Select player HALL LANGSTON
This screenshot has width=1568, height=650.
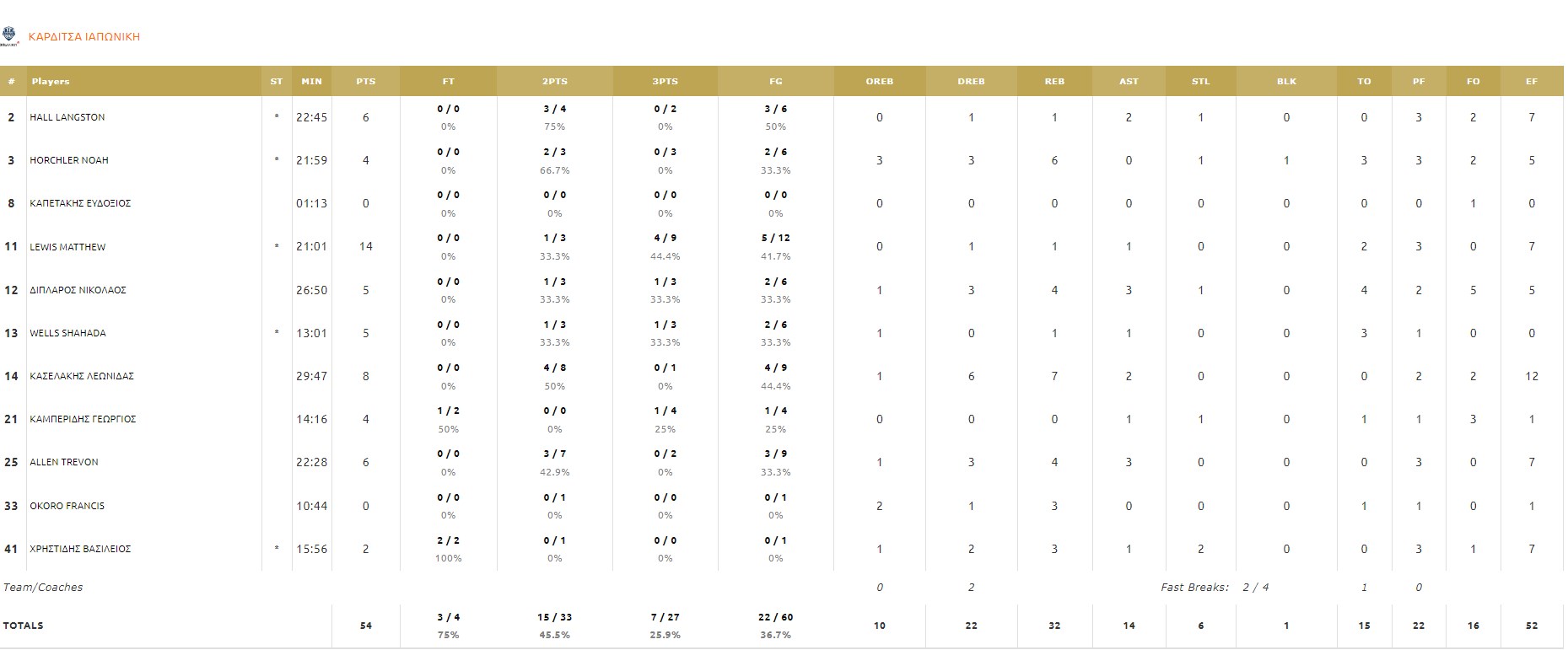[67, 118]
